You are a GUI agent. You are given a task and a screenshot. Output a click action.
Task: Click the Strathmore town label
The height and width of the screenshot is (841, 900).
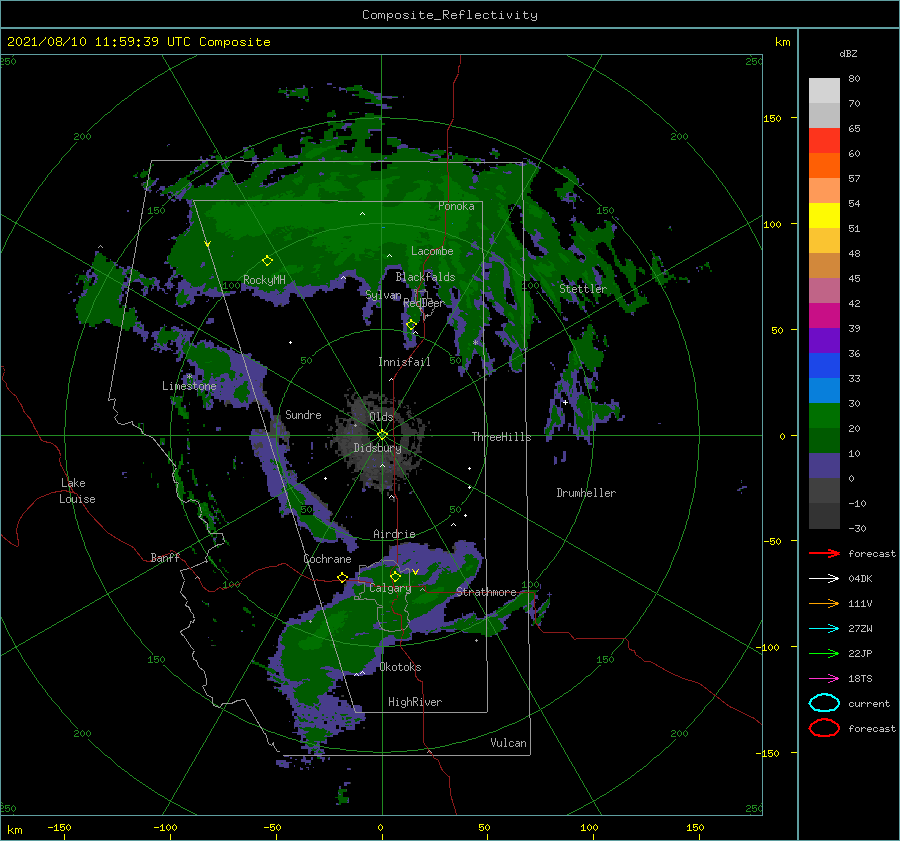point(486,592)
